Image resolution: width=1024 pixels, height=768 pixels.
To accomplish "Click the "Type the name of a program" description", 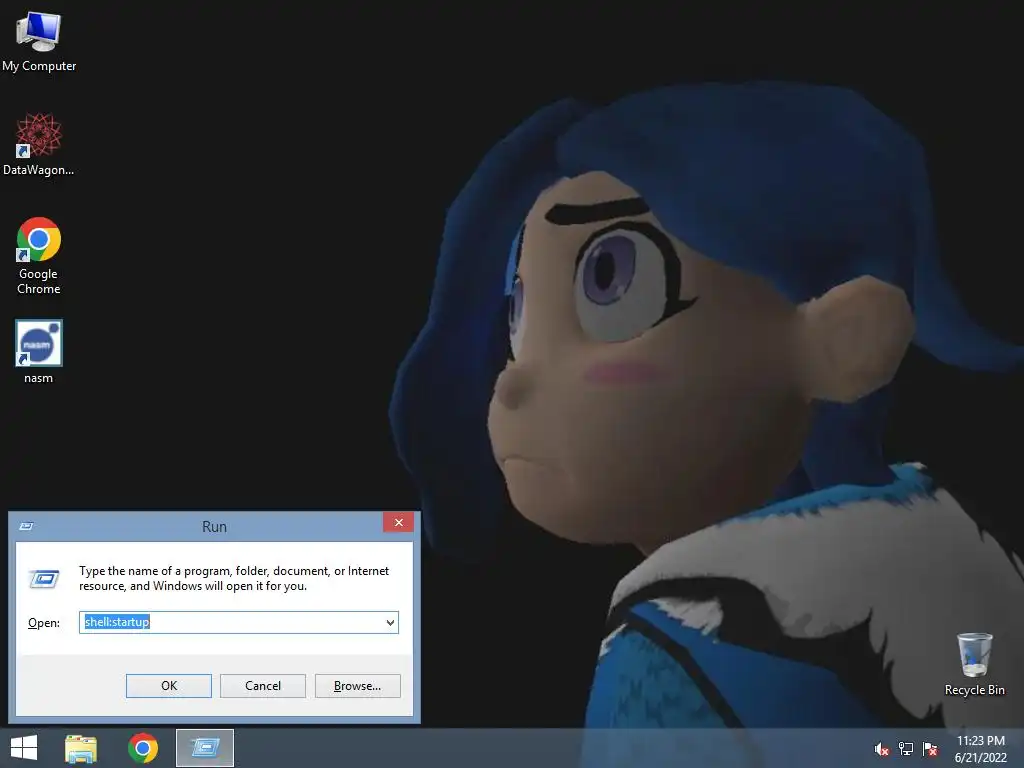I will (x=234, y=579).
